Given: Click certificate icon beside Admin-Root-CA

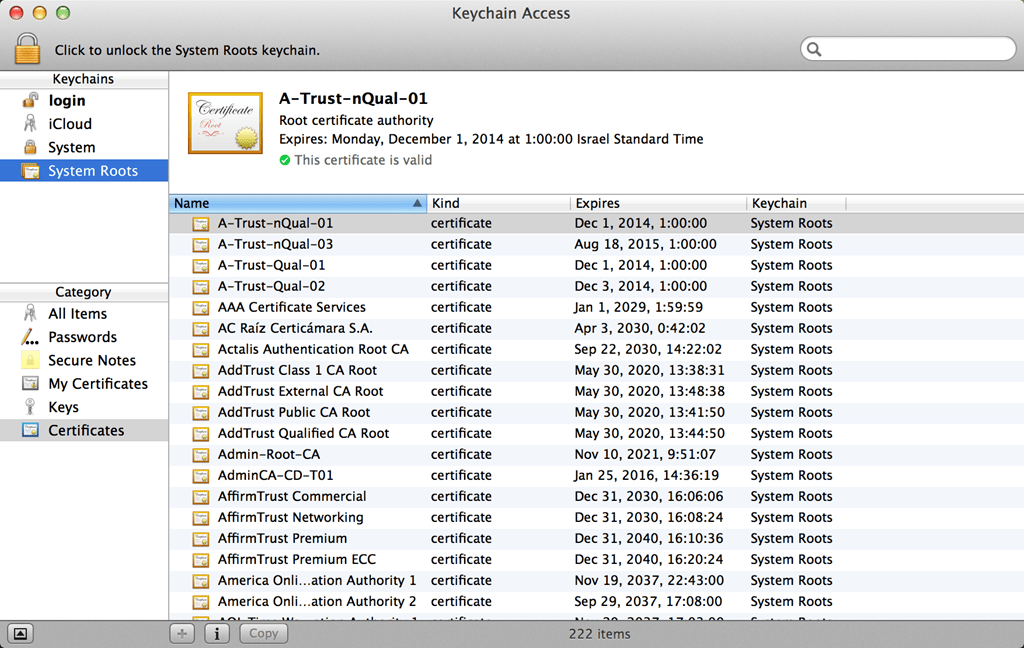Looking at the screenshot, I should pos(200,455).
